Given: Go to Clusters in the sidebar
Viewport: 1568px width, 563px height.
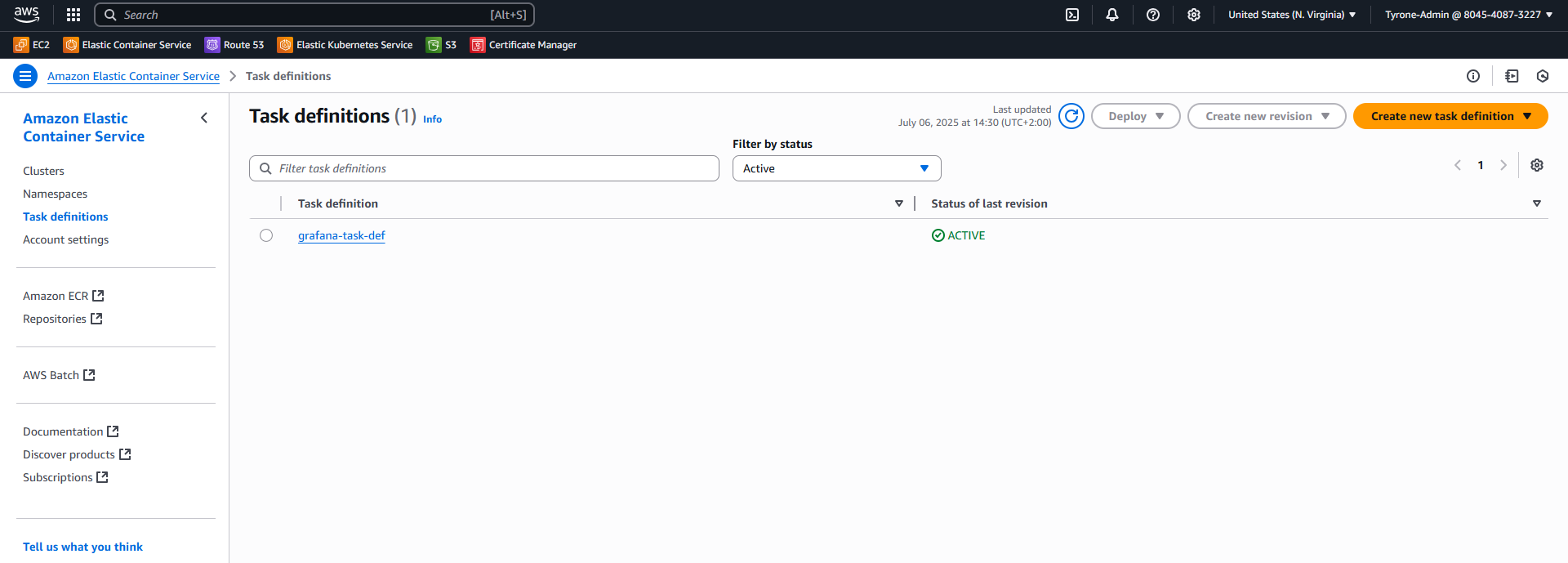Looking at the screenshot, I should click(x=43, y=171).
